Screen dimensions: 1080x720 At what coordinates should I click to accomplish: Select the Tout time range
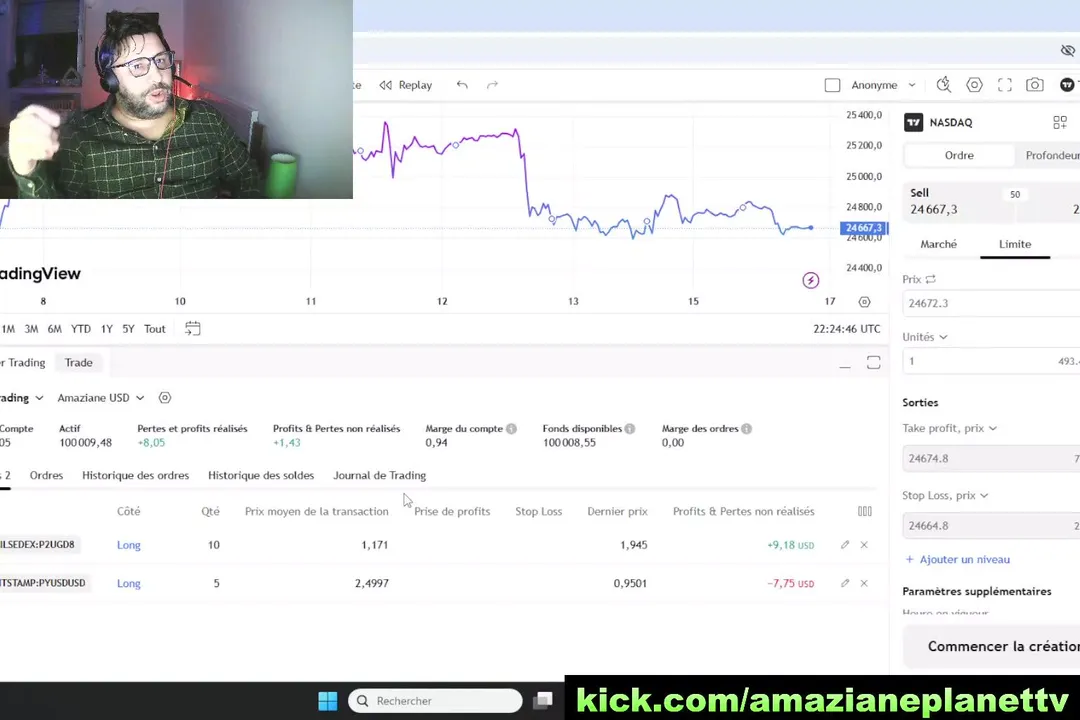click(x=154, y=329)
